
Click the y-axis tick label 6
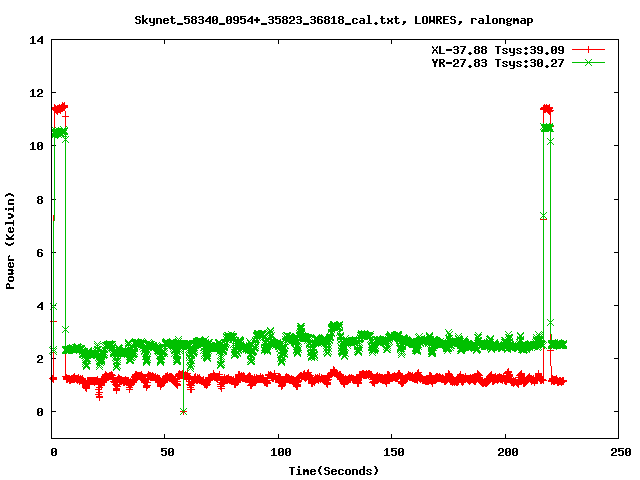click(x=40, y=253)
